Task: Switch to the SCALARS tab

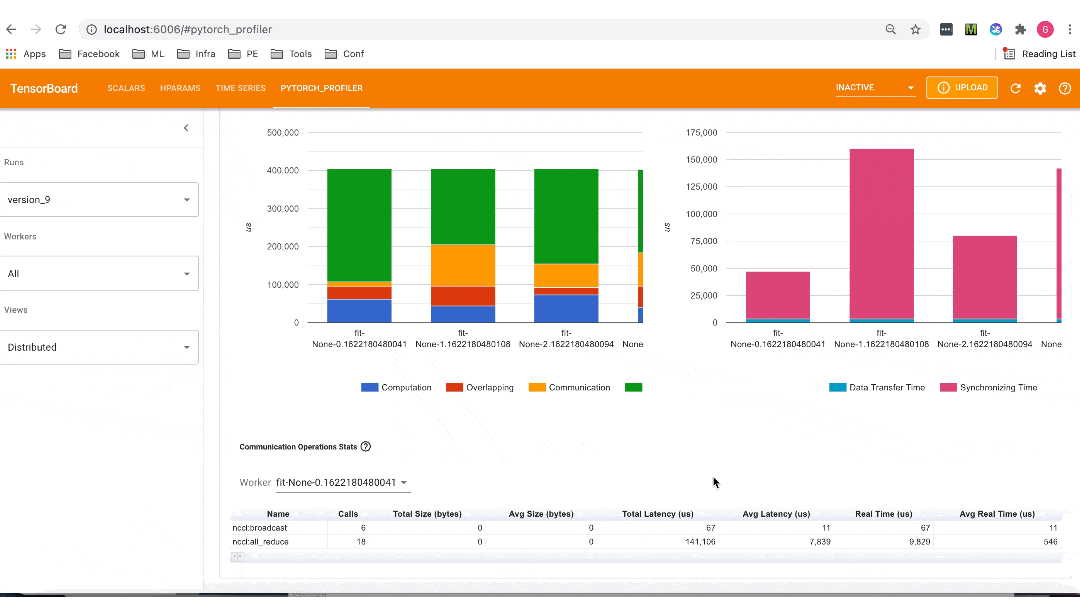Action: (126, 88)
